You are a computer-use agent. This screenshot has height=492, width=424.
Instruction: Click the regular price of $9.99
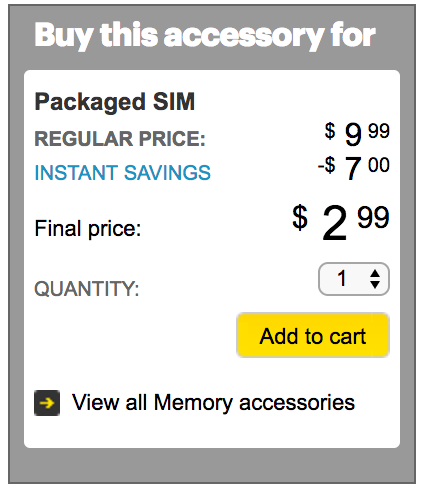357,134
